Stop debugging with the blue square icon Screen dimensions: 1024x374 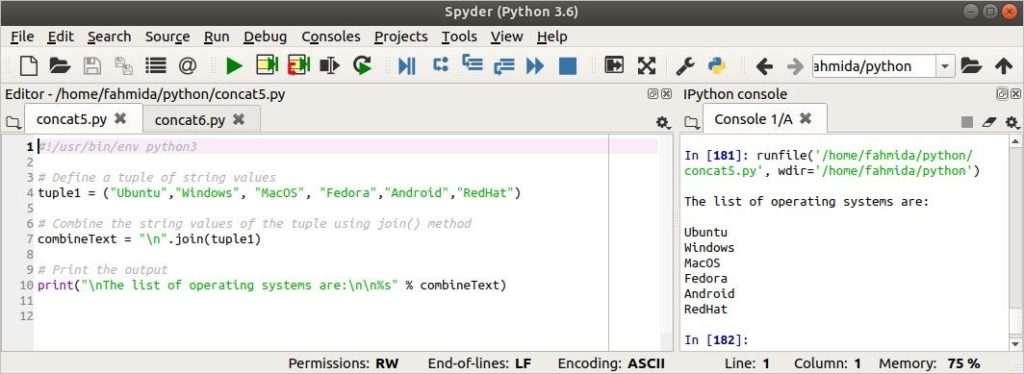pyautogui.click(x=568, y=66)
